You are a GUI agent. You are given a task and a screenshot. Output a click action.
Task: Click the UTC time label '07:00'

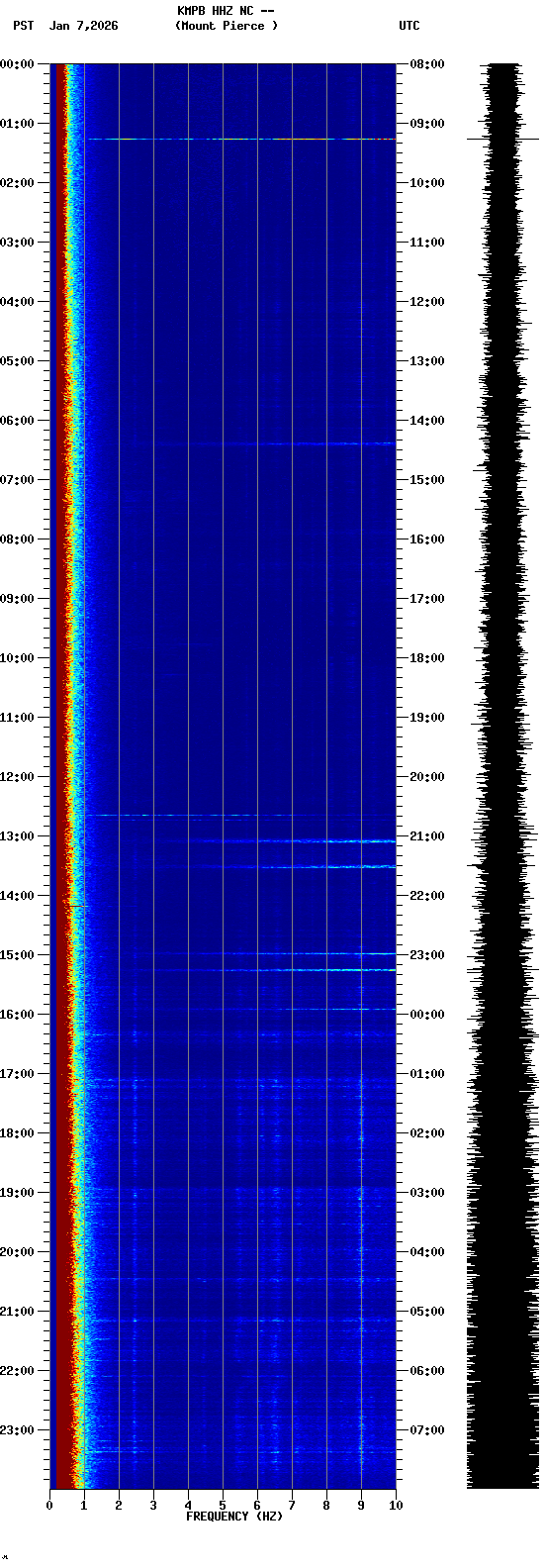[427, 1430]
